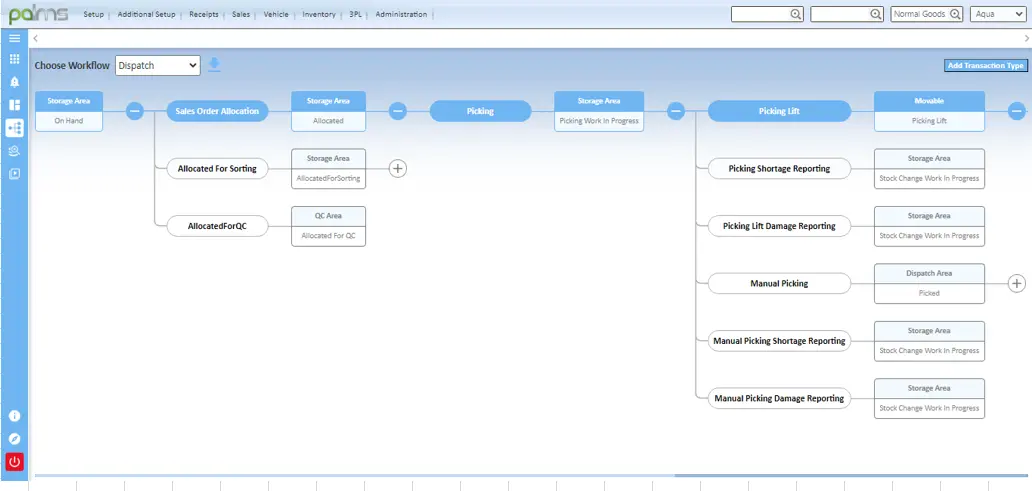The height and width of the screenshot is (491, 1032).
Task: Open the notifications bell icon
Action: [x=14, y=82]
